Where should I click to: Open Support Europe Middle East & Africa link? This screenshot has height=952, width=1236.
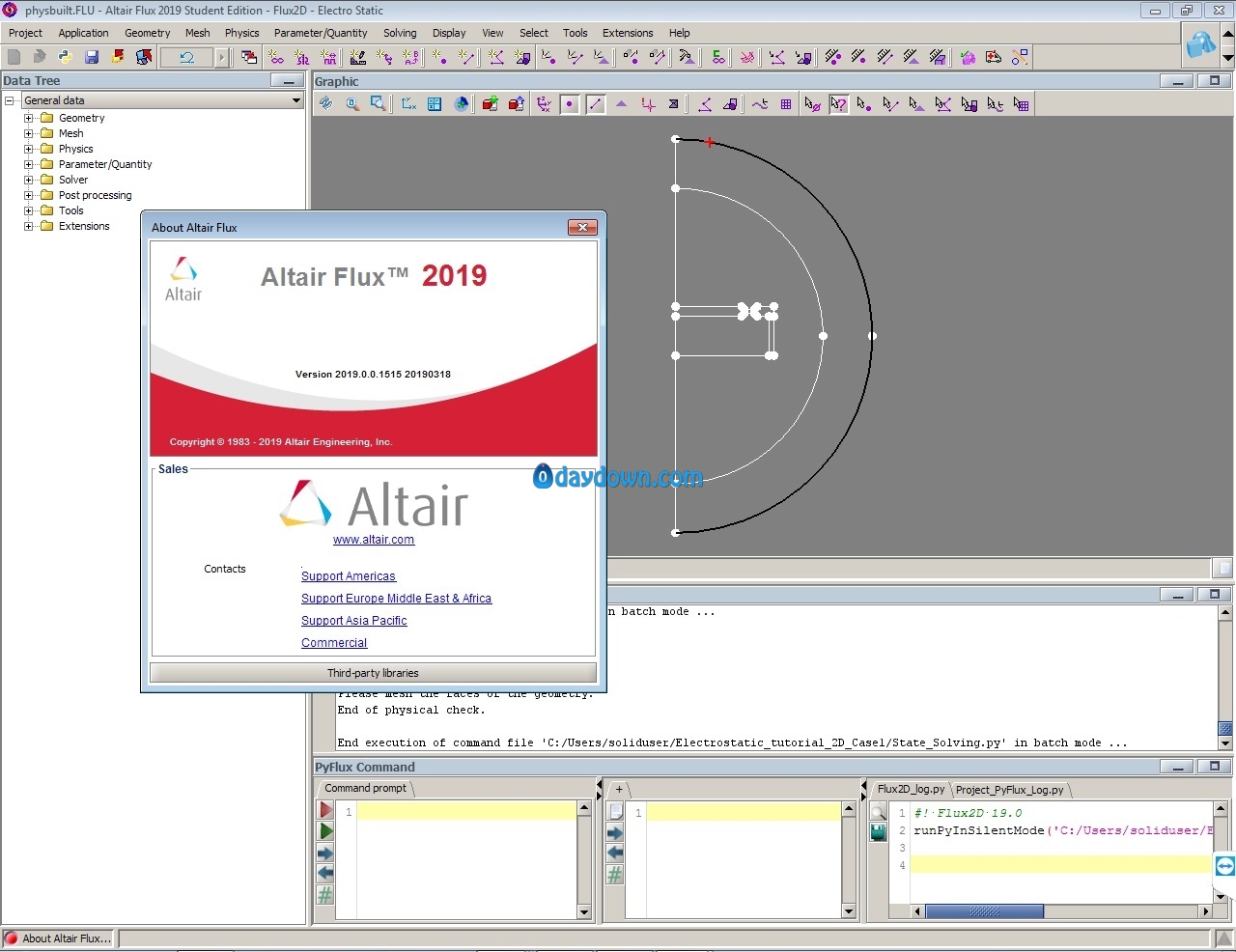396,599
